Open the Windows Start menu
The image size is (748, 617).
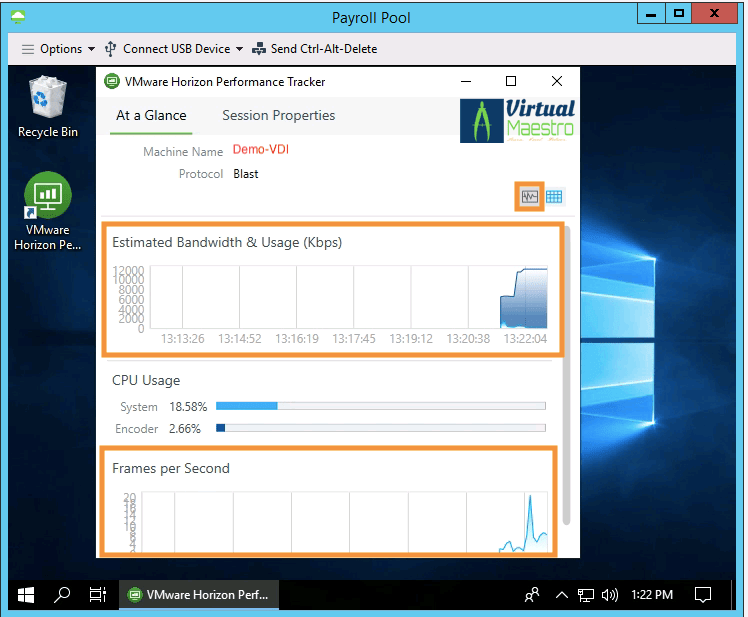(26, 594)
